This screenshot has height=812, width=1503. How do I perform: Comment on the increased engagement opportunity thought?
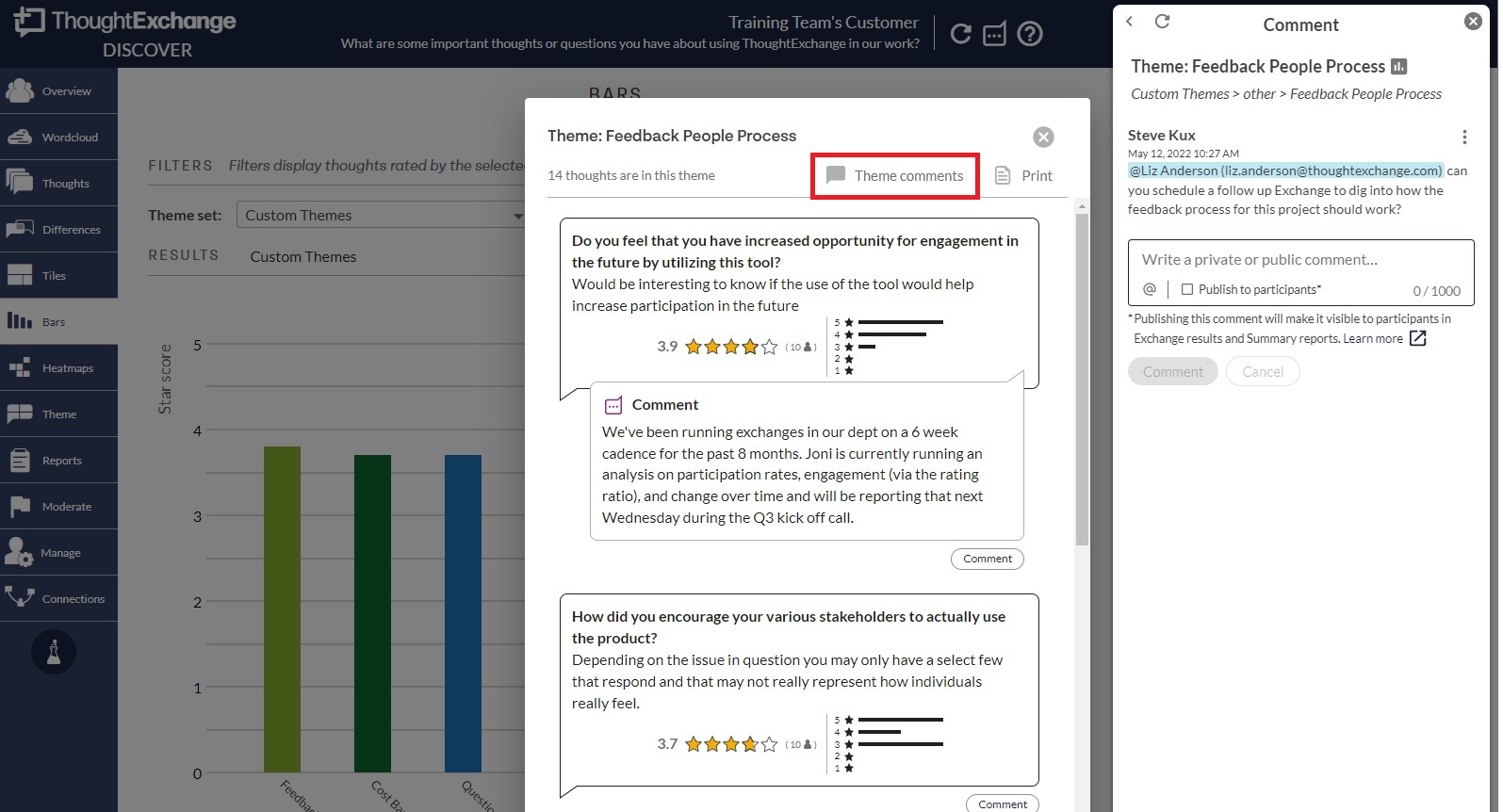click(987, 559)
